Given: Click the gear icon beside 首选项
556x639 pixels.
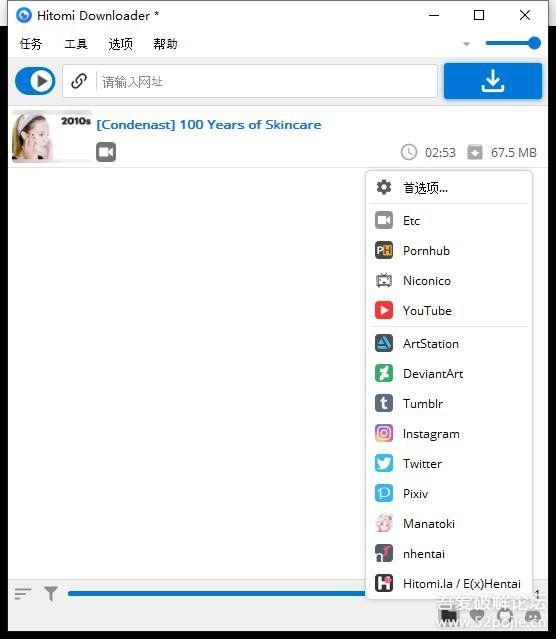Looking at the screenshot, I should (x=384, y=187).
